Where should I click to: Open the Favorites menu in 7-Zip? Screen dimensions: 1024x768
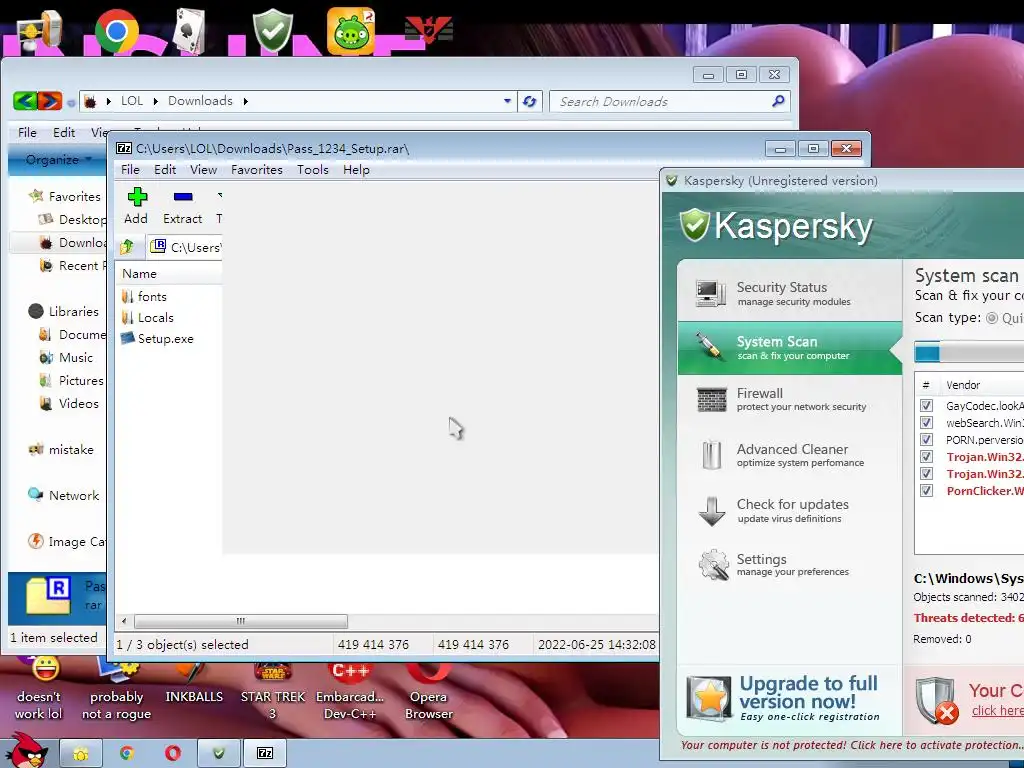[x=257, y=170]
